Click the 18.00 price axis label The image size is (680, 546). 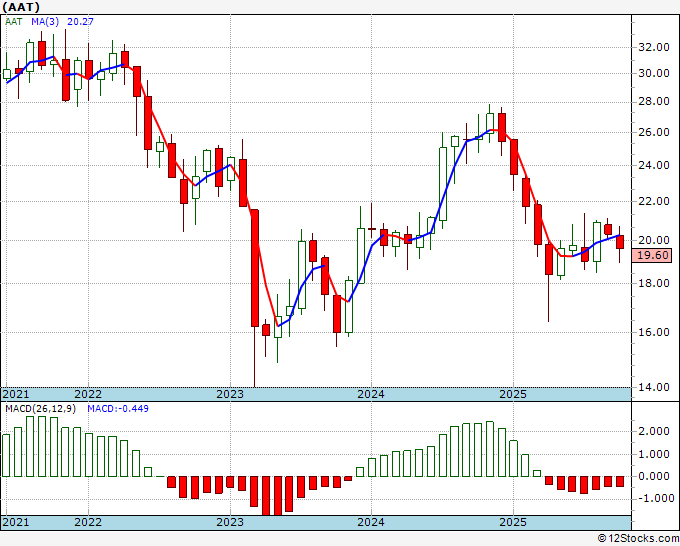[x=654, y=283]
